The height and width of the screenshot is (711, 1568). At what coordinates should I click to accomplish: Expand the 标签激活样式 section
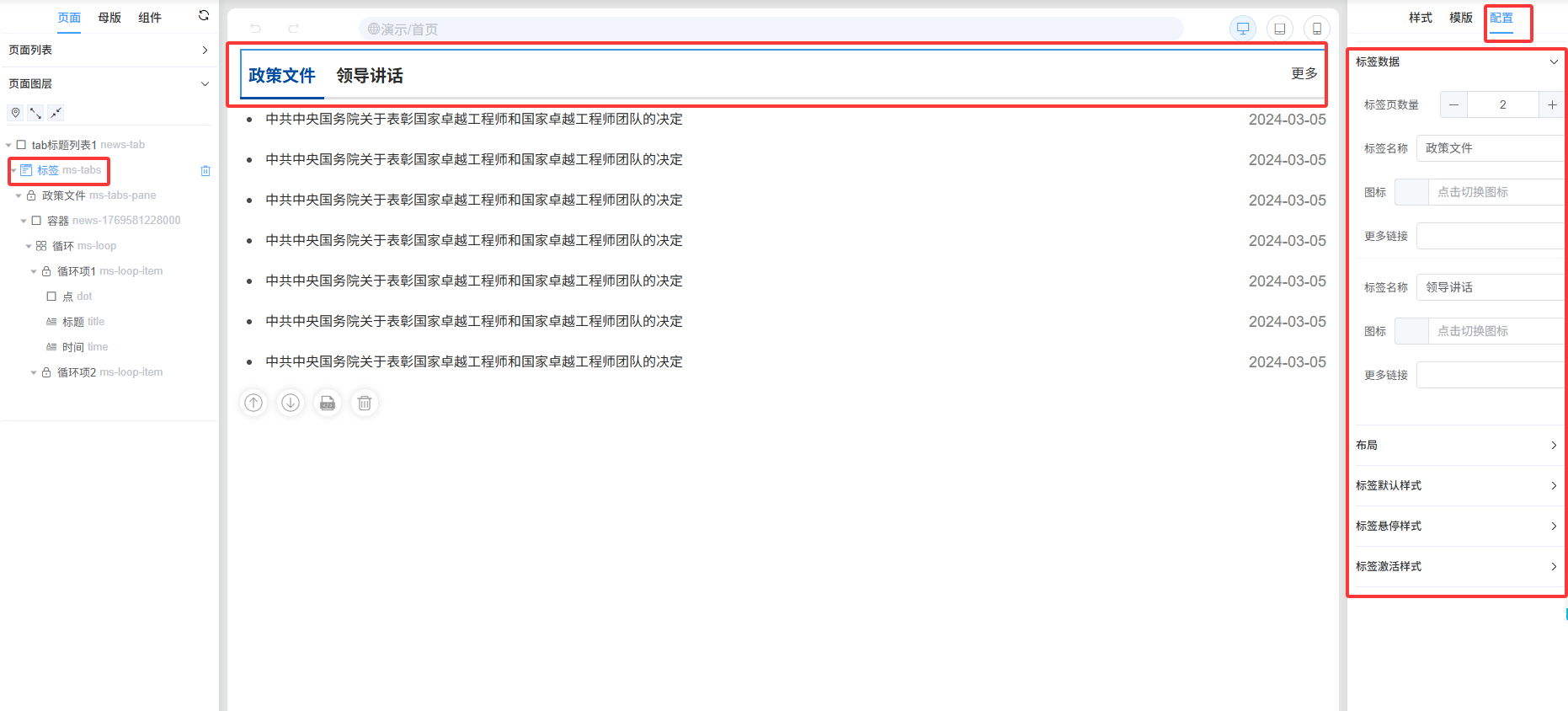[1455, 566]
